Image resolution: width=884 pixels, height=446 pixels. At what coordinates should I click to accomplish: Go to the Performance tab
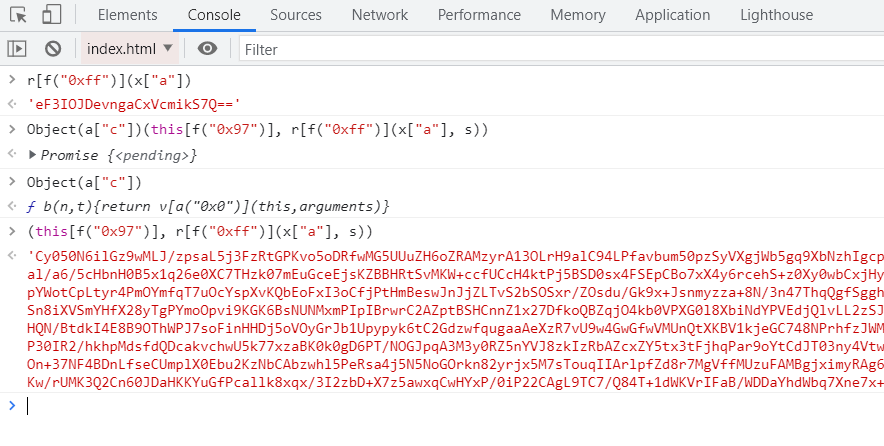(x=479, y=15)
